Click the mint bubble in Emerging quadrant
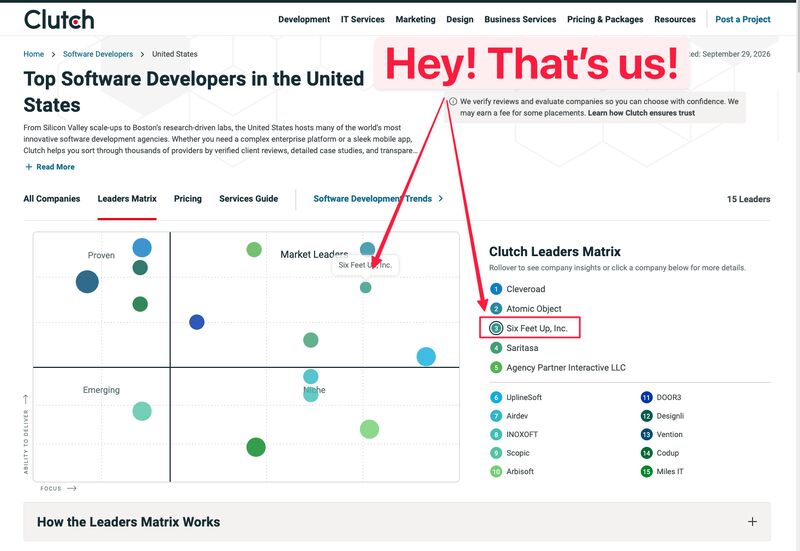 click(x=142, y=411)
